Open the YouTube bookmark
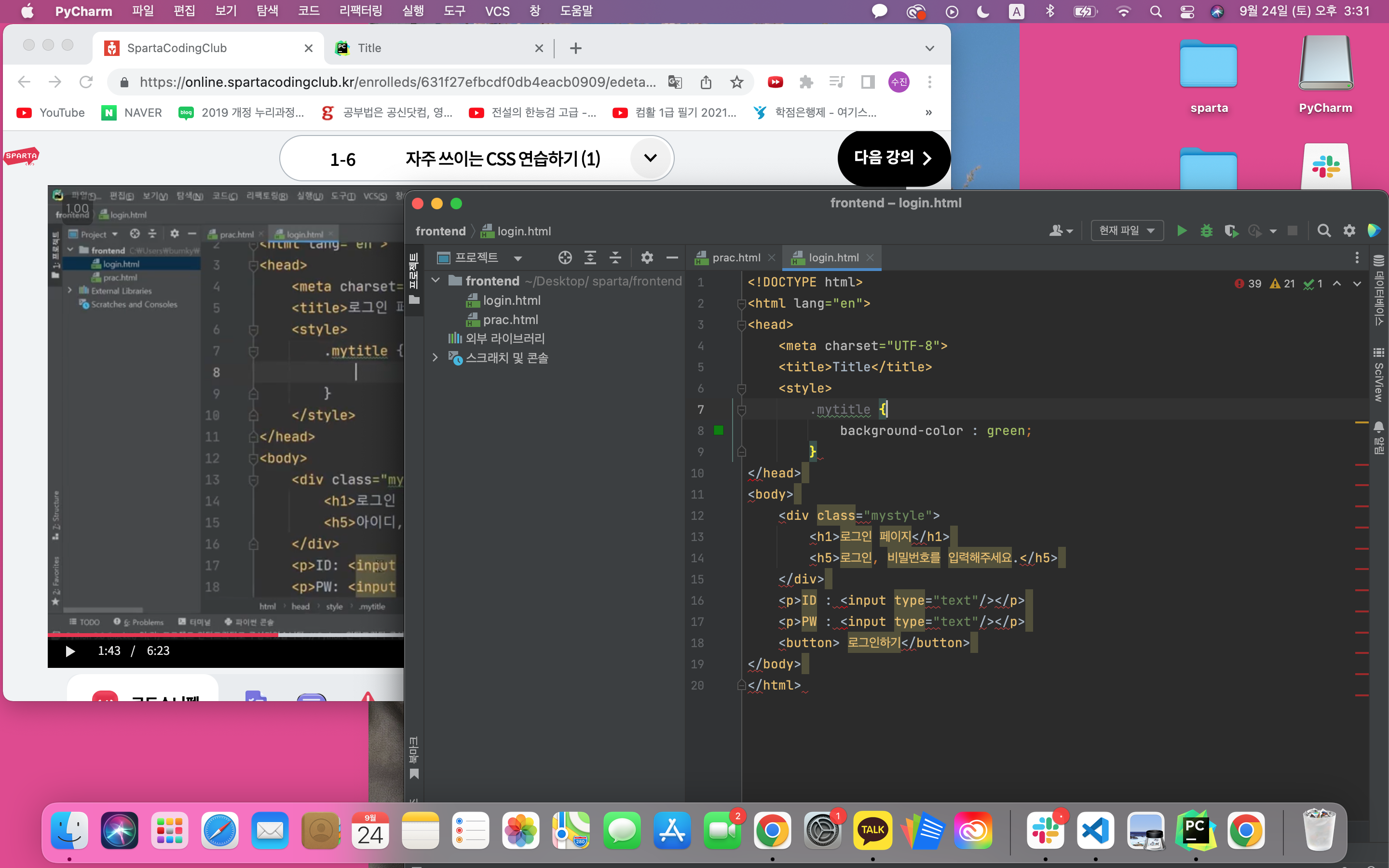This screenshot has height=868, width=1389. coord(51,112)
